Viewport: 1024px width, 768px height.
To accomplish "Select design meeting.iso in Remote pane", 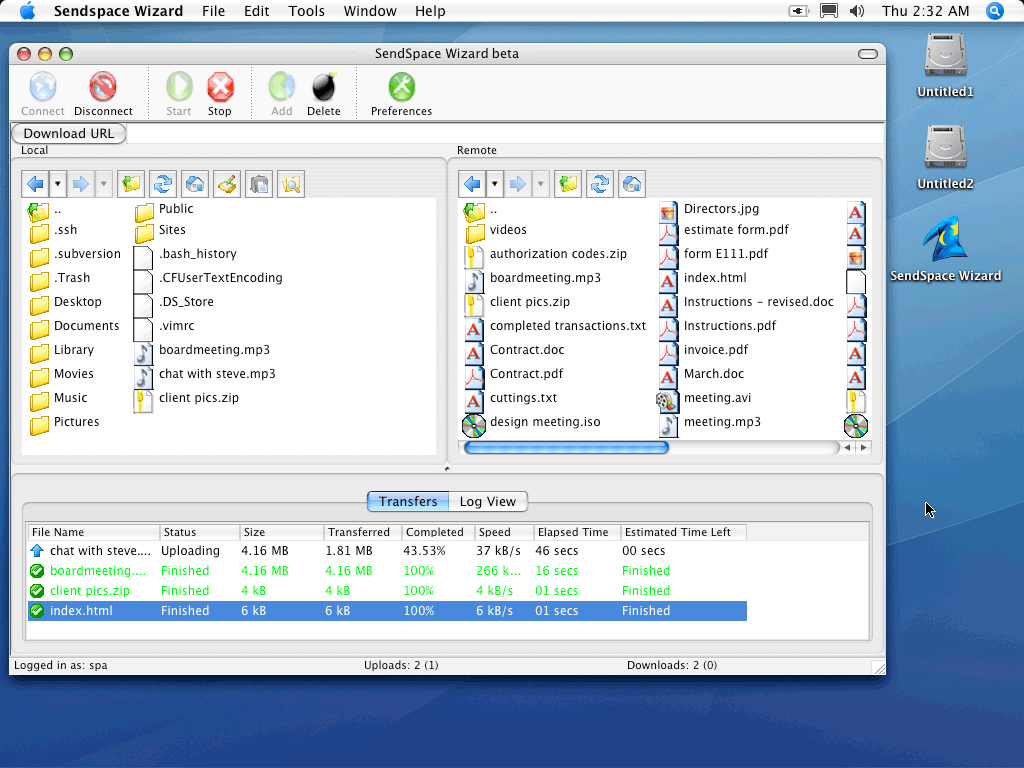I will (532, 422).
